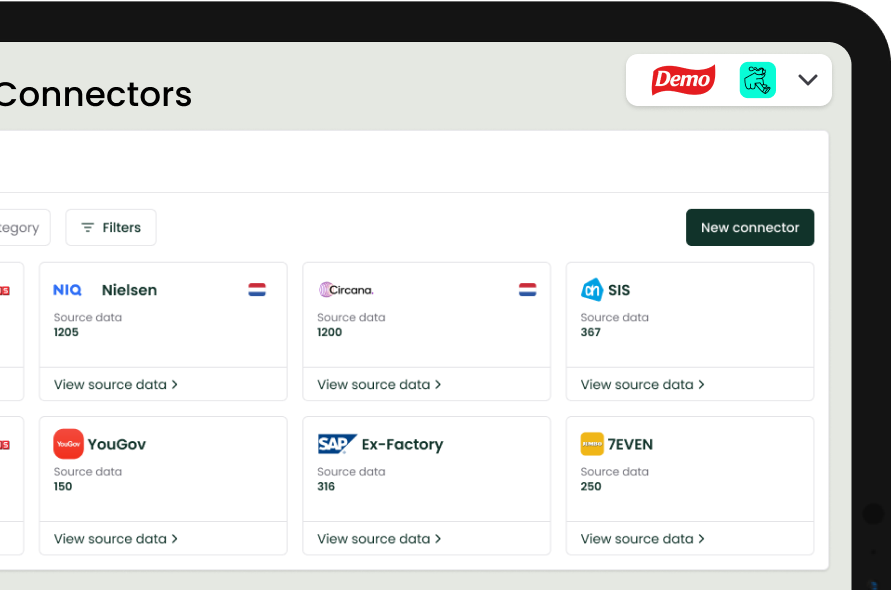892x590 pixels.
Task: Click the YouGov card title
Action: point(117,444)
